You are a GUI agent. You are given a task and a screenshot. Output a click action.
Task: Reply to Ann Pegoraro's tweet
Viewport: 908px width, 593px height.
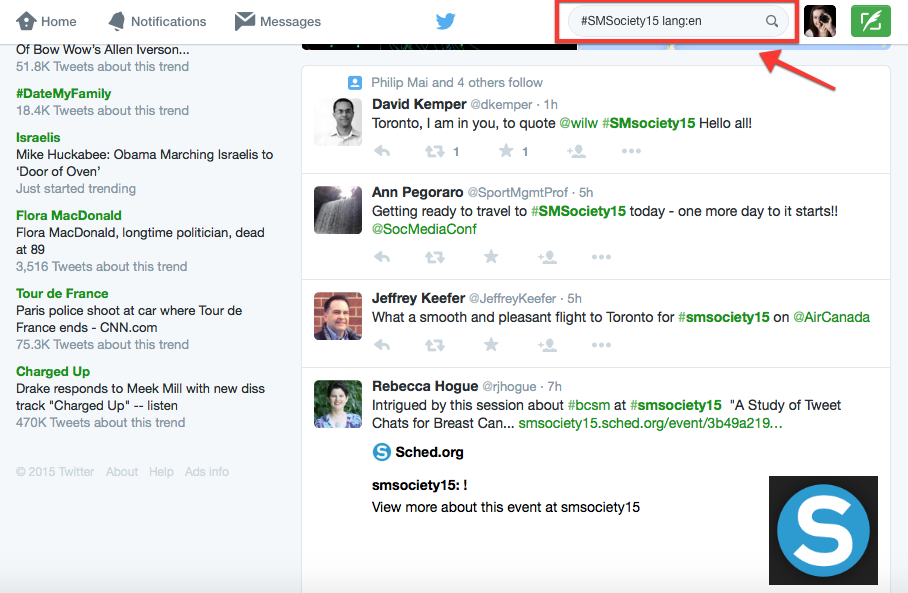[382, 257]
